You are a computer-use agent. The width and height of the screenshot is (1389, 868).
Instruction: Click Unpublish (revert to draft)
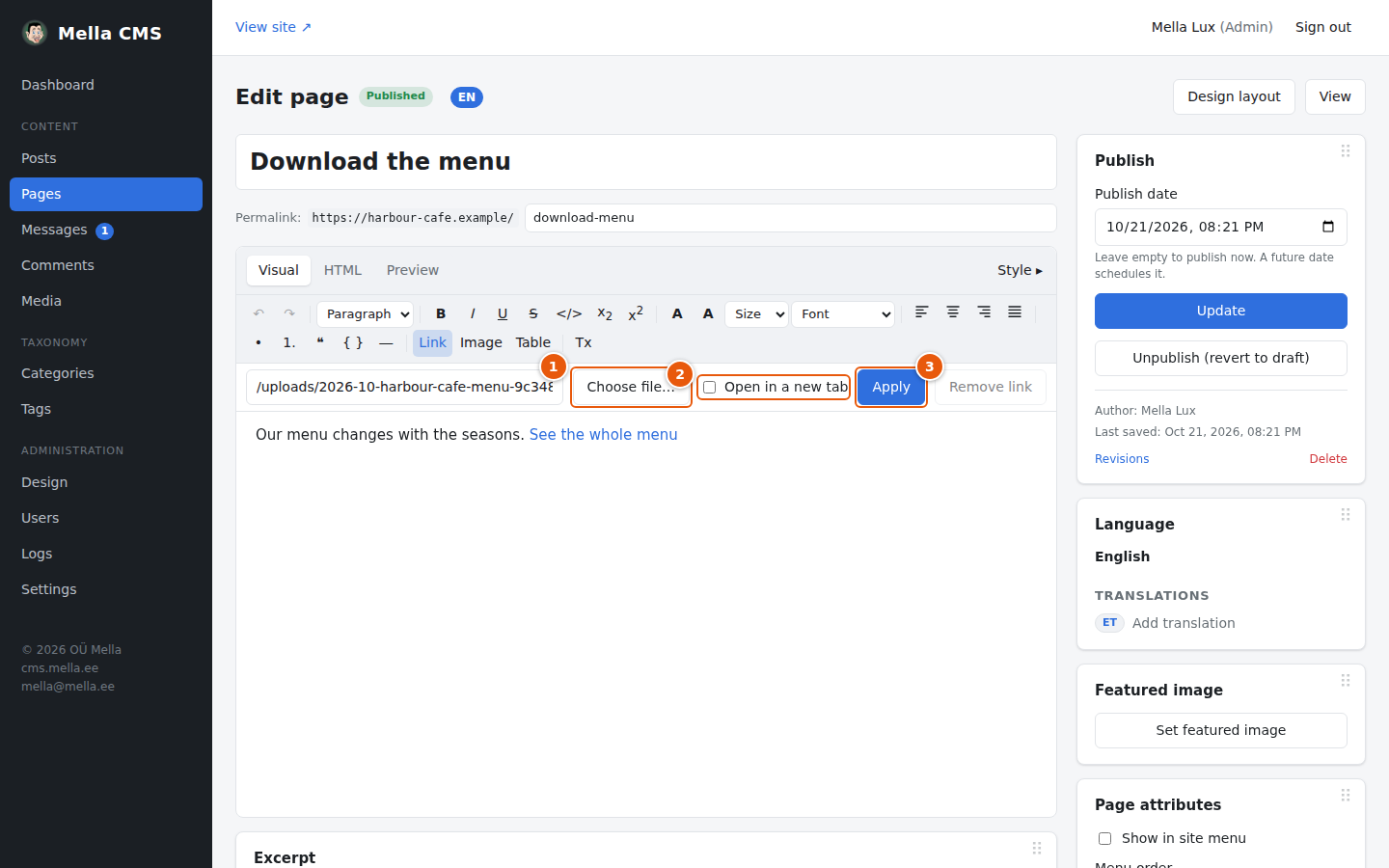[x=1221, y=358]
